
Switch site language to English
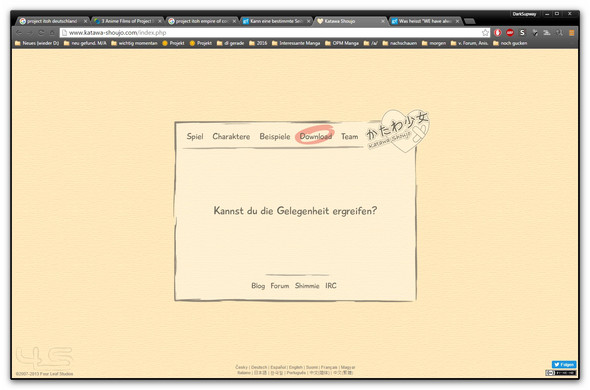295,367
